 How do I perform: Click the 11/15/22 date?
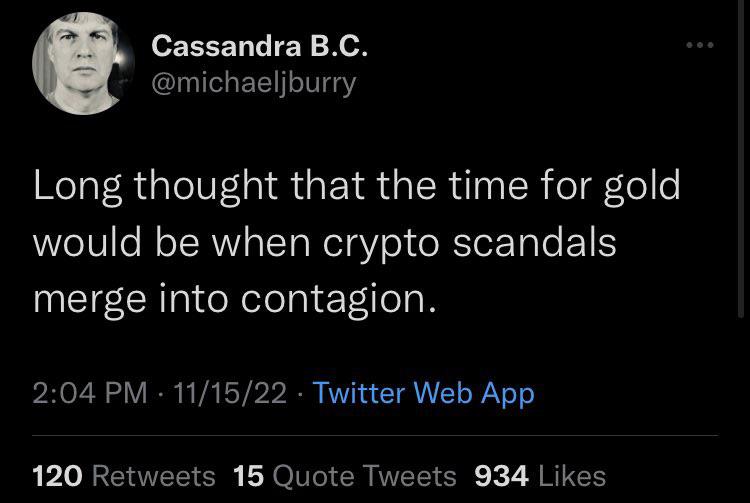tap(229, 393)
